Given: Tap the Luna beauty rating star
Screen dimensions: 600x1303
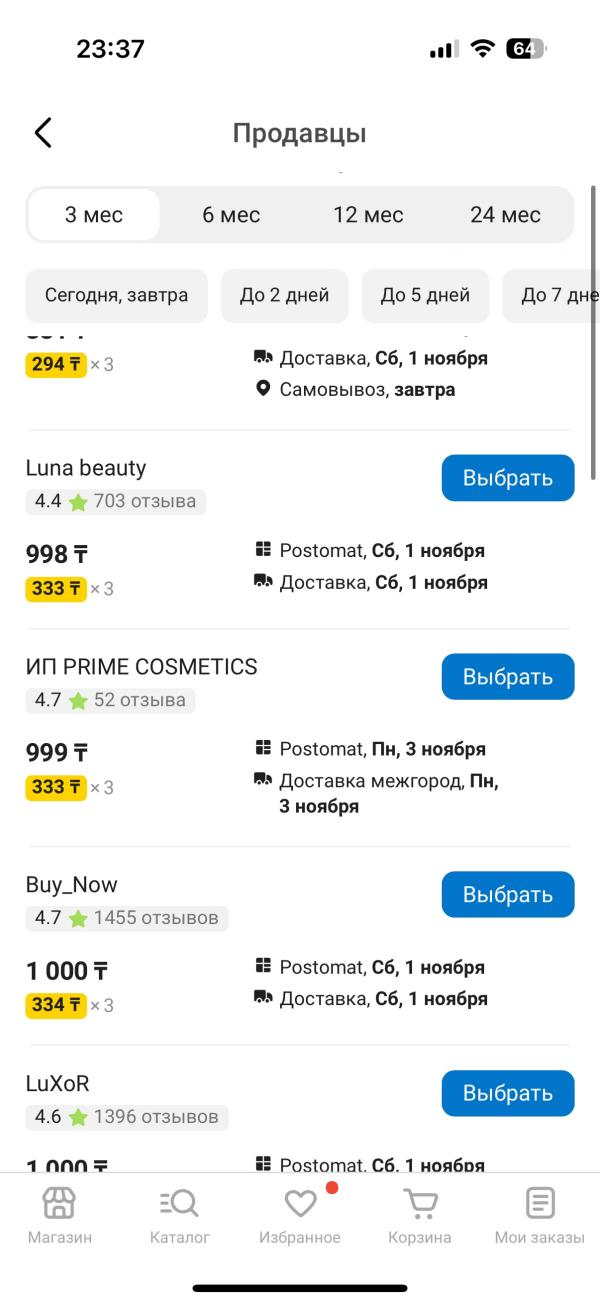Looking at the screenshot, I should coord(78,502).
